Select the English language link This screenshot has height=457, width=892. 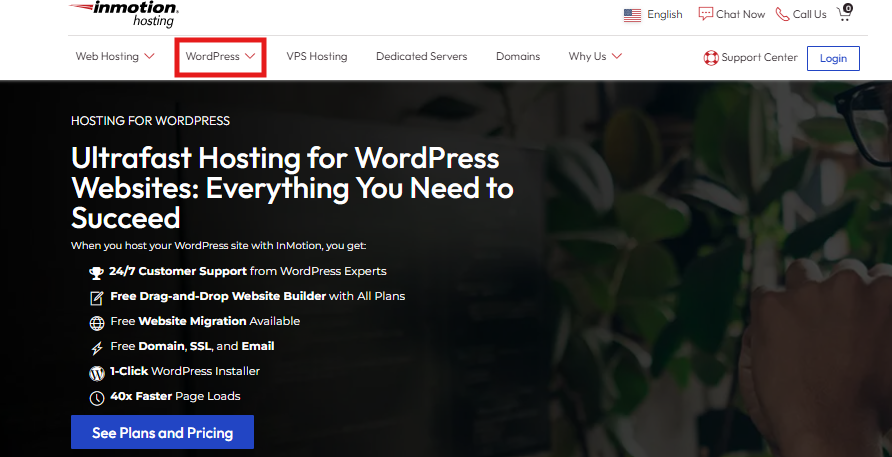[x=664, y=15]
